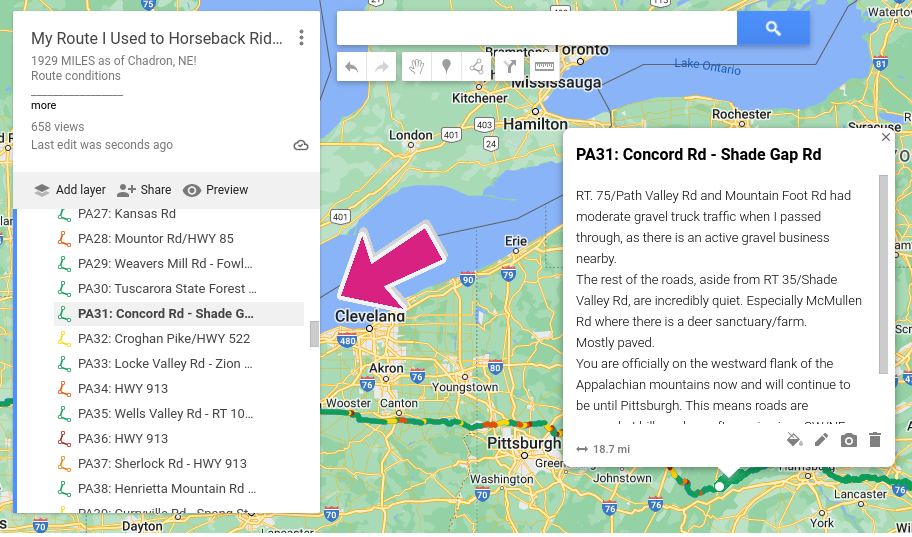Edit PA31 with the pencil icon
The image size is (912, 537).
[821, 440]
